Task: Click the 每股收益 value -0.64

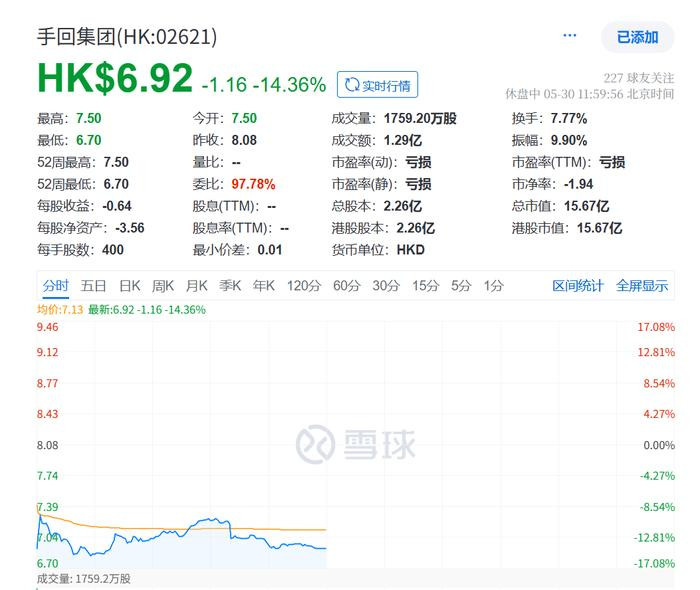Action: tap(117, 206)
